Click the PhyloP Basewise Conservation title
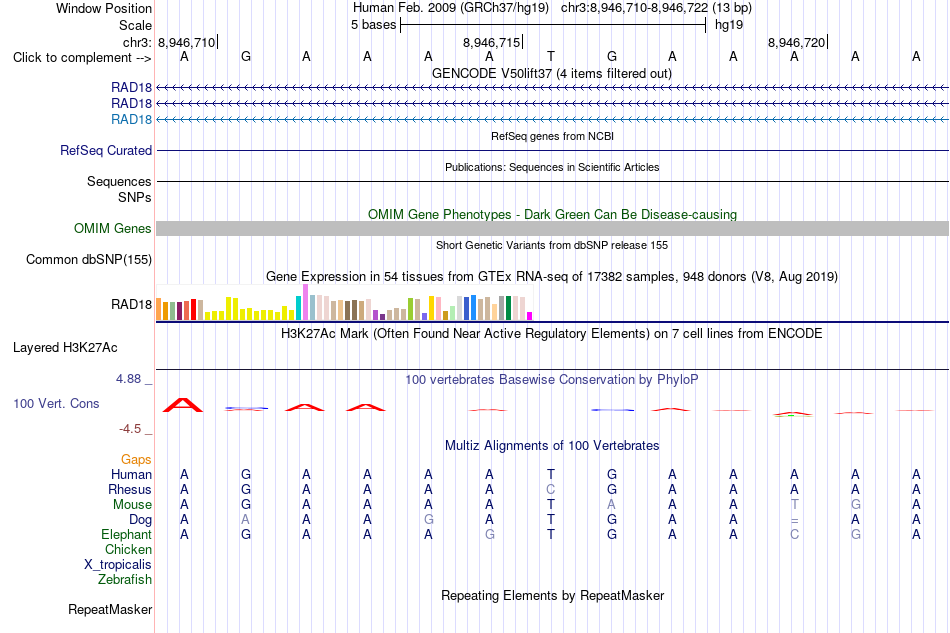 click(552, 380)
